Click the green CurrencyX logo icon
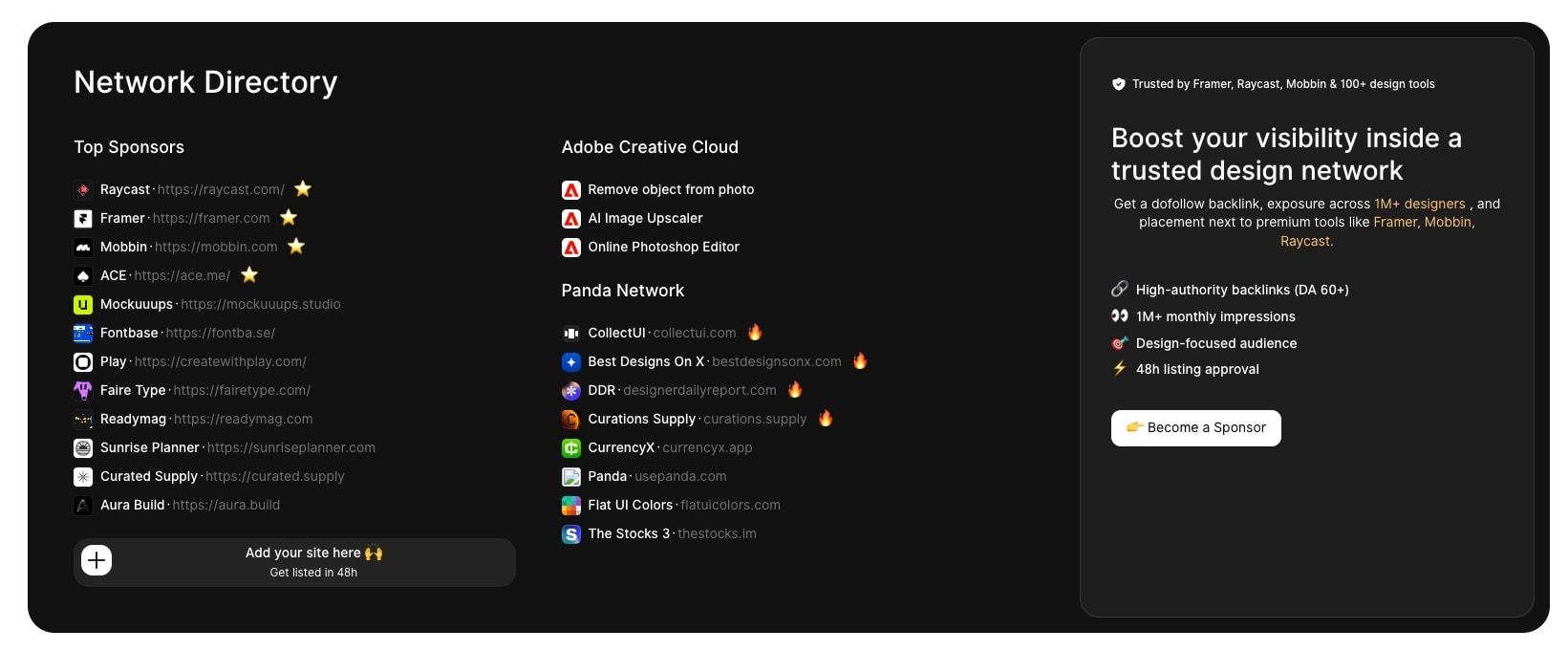This screenshot has height=651, width=1568. pyautogui.click(x=571, y=447)
